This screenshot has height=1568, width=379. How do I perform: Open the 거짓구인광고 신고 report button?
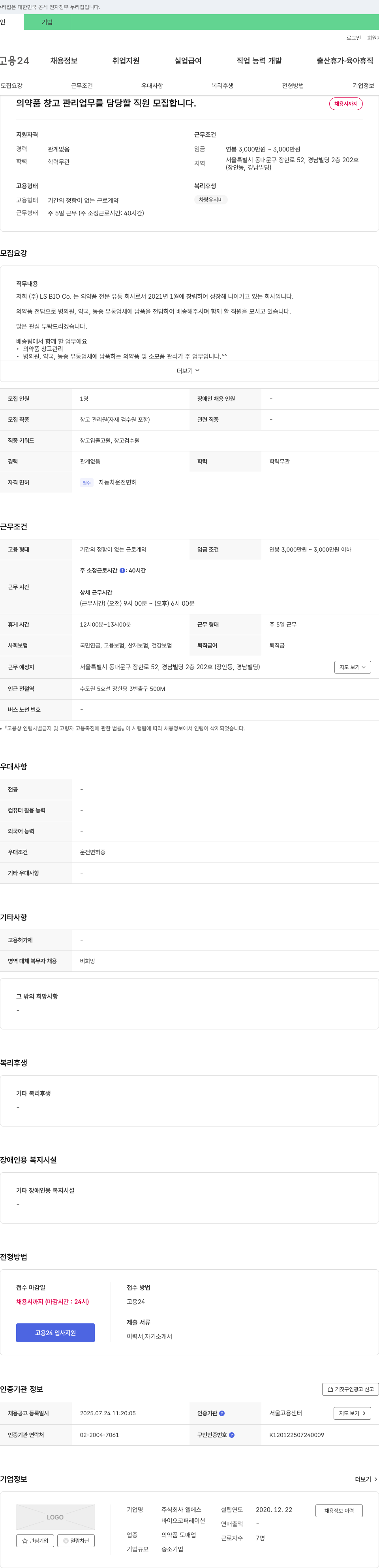(x=350, y=1389)
